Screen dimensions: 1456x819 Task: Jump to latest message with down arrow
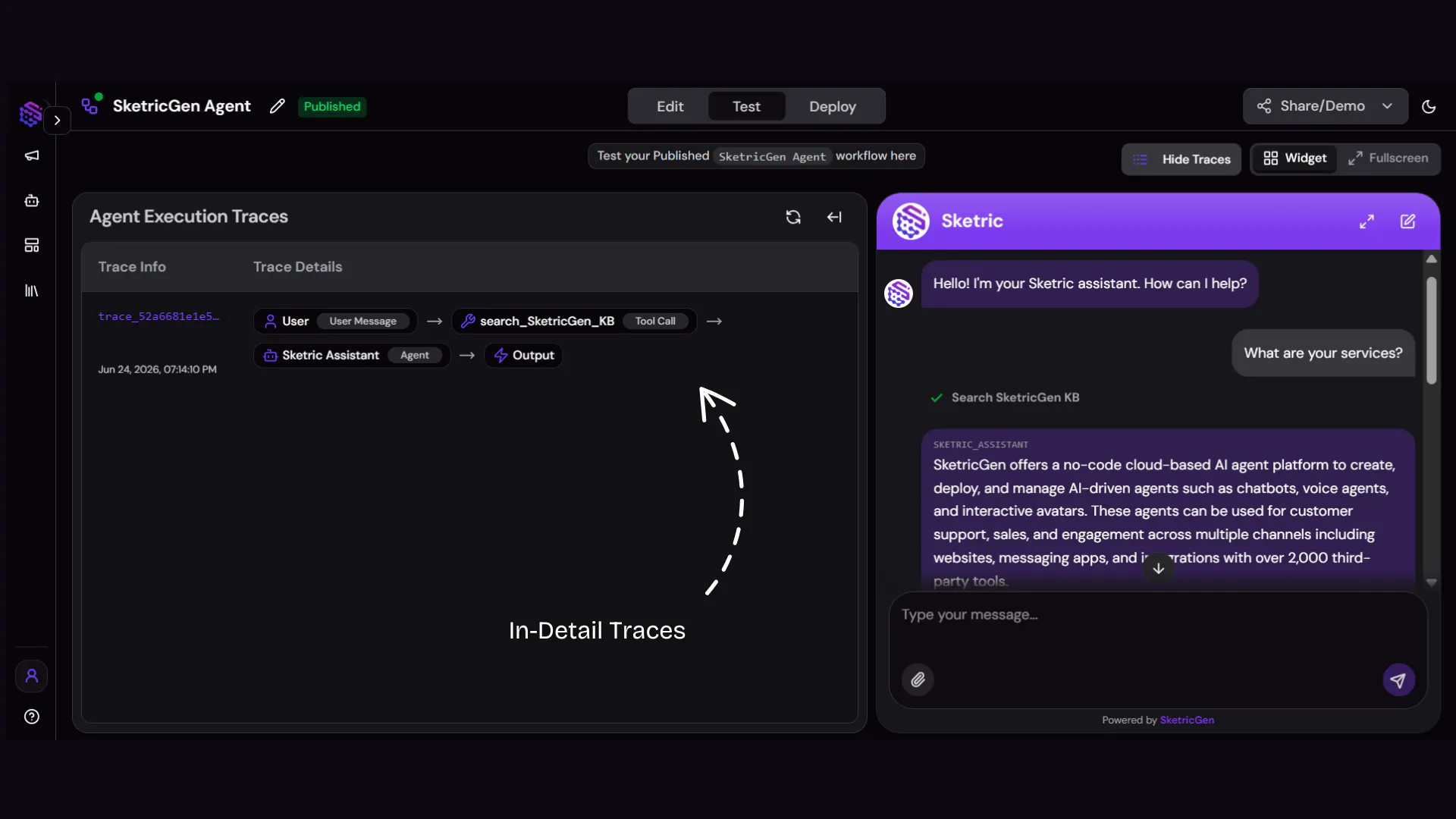point(1158,568)
